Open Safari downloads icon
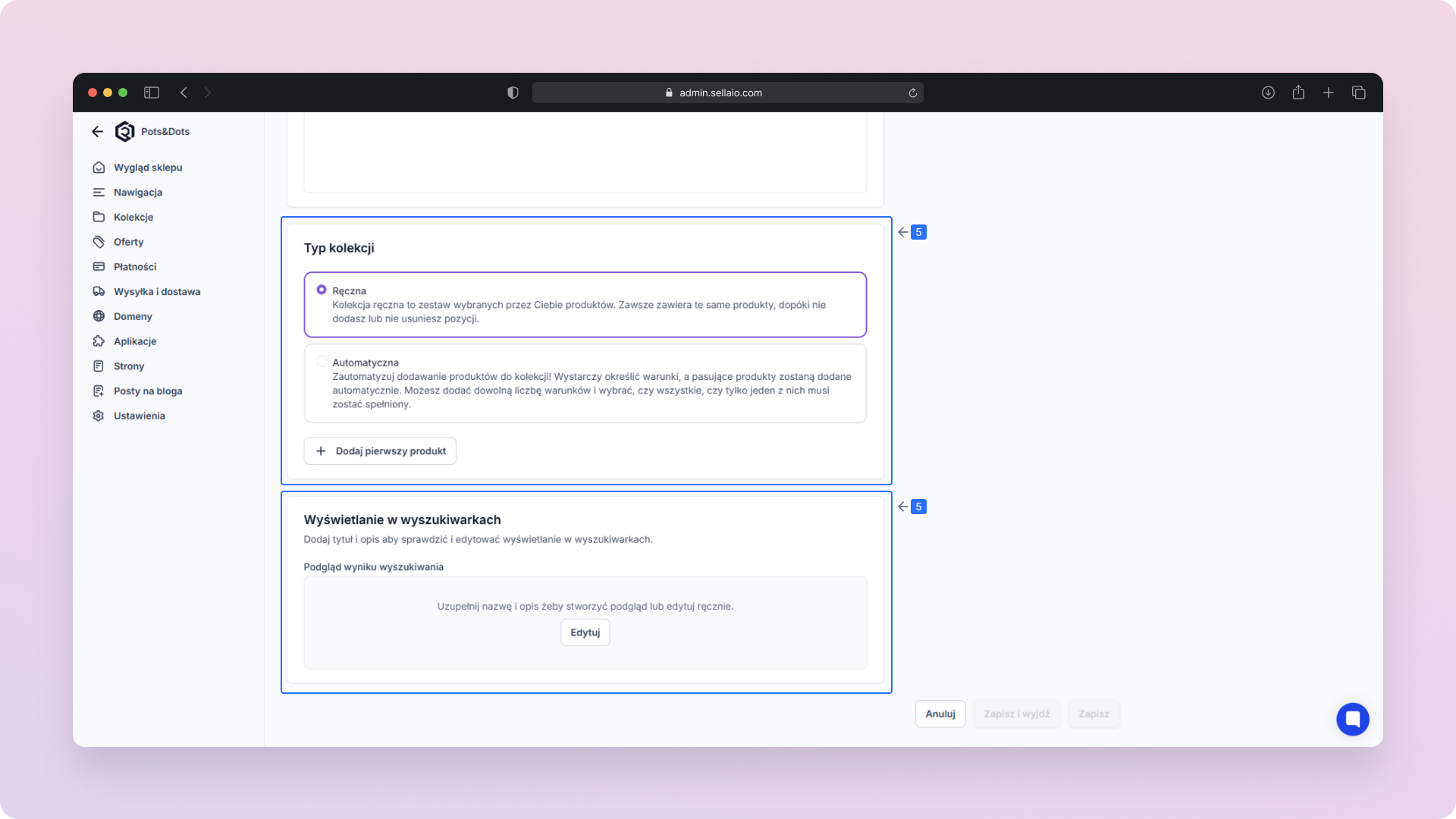Screen dimensions: 1456x819 click(x=1268, y=93)
